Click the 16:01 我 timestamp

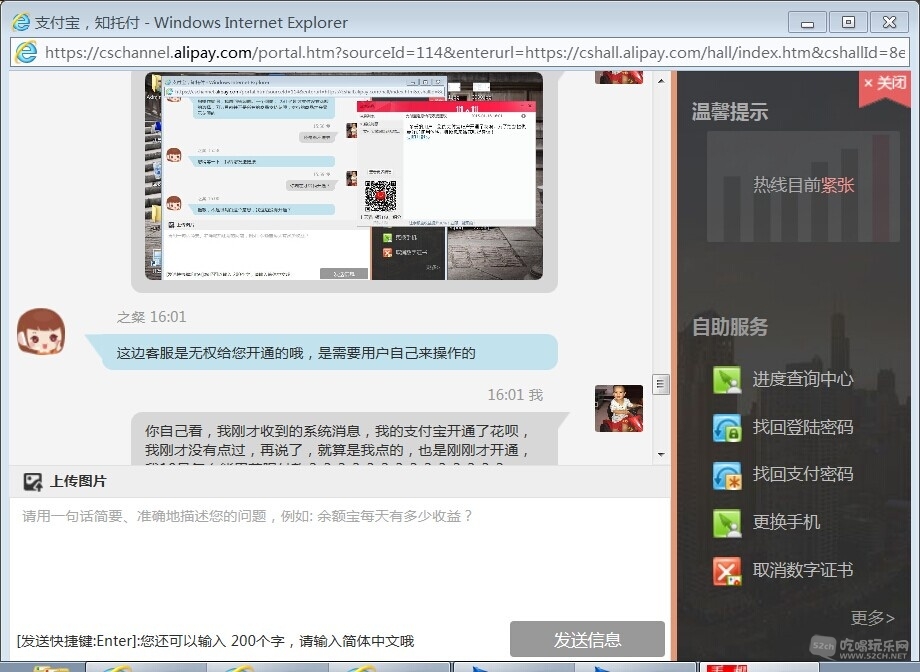pyautogui.click(x=515, y=395)
